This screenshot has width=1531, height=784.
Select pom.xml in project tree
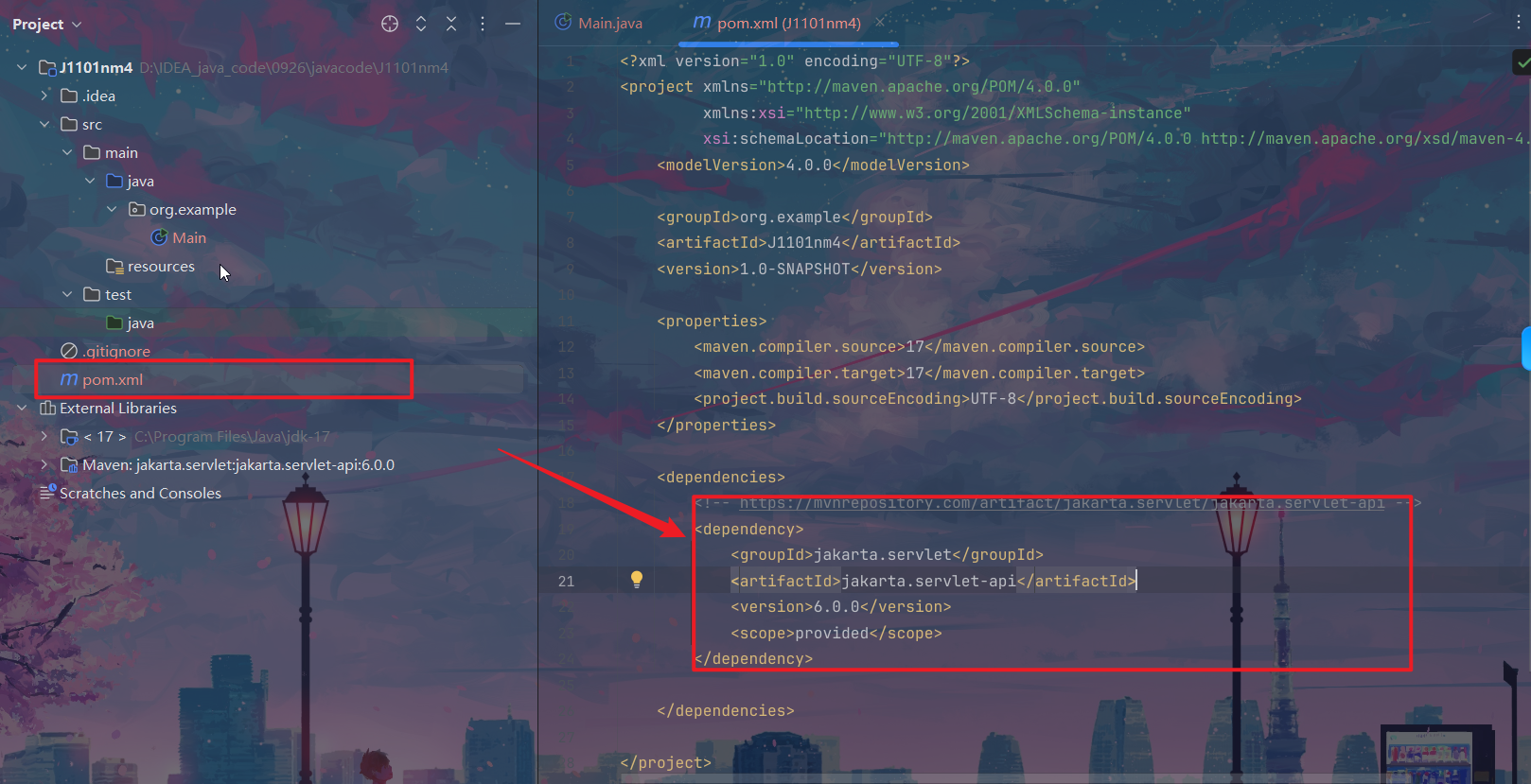(x=113, y=379)
